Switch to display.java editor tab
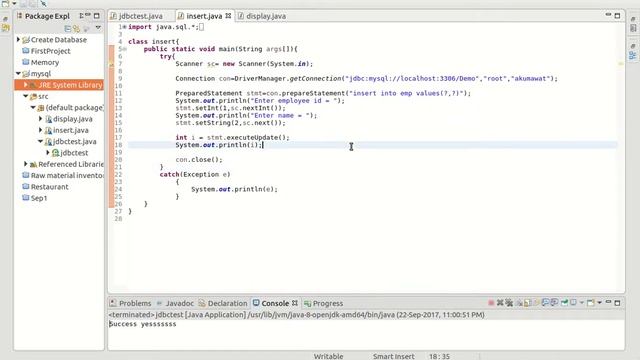Screen dimensions: 640x360 [x=266, y=16]
